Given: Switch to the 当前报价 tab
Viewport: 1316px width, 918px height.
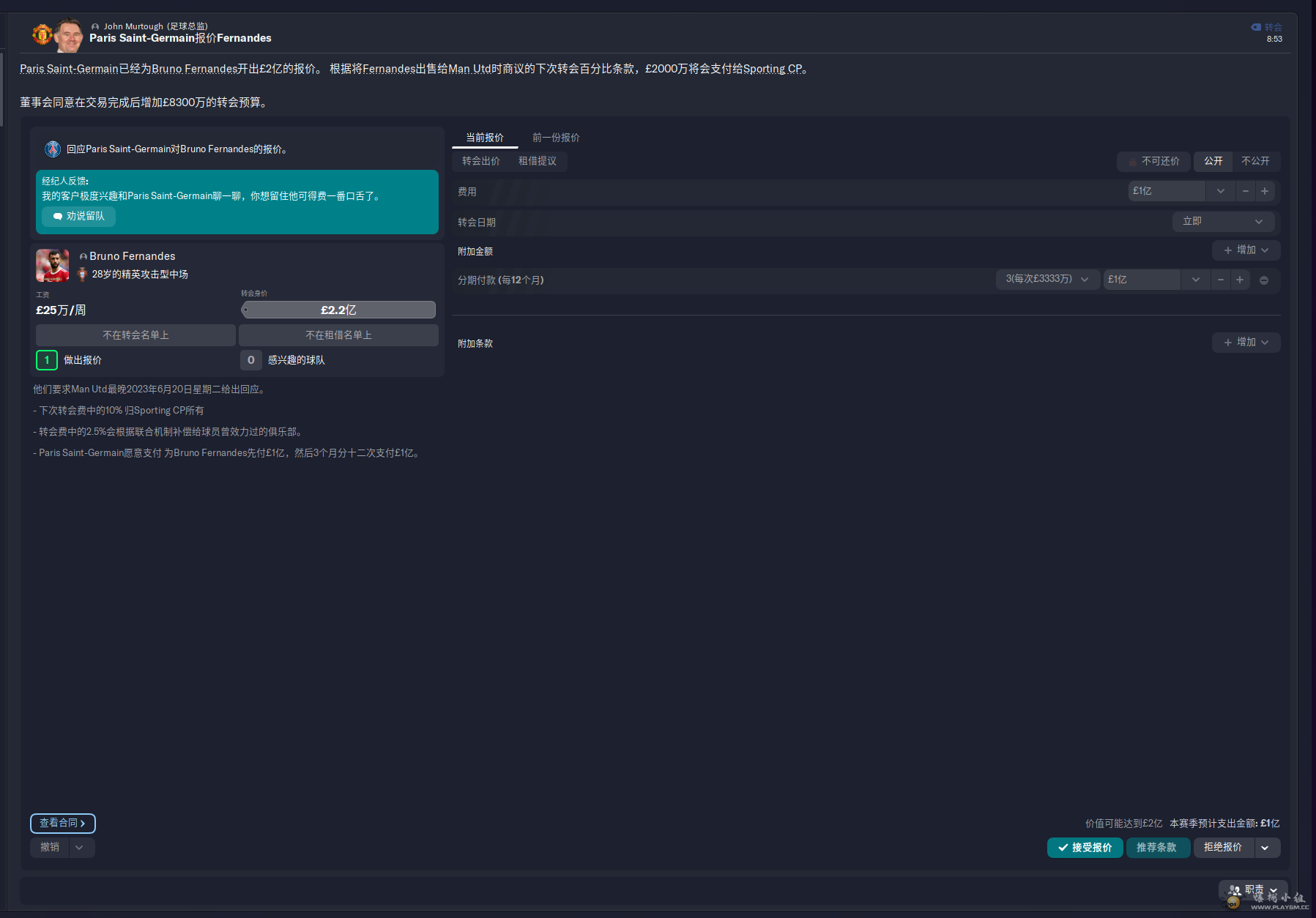Looking at the screenshot, I should (485, 138).
